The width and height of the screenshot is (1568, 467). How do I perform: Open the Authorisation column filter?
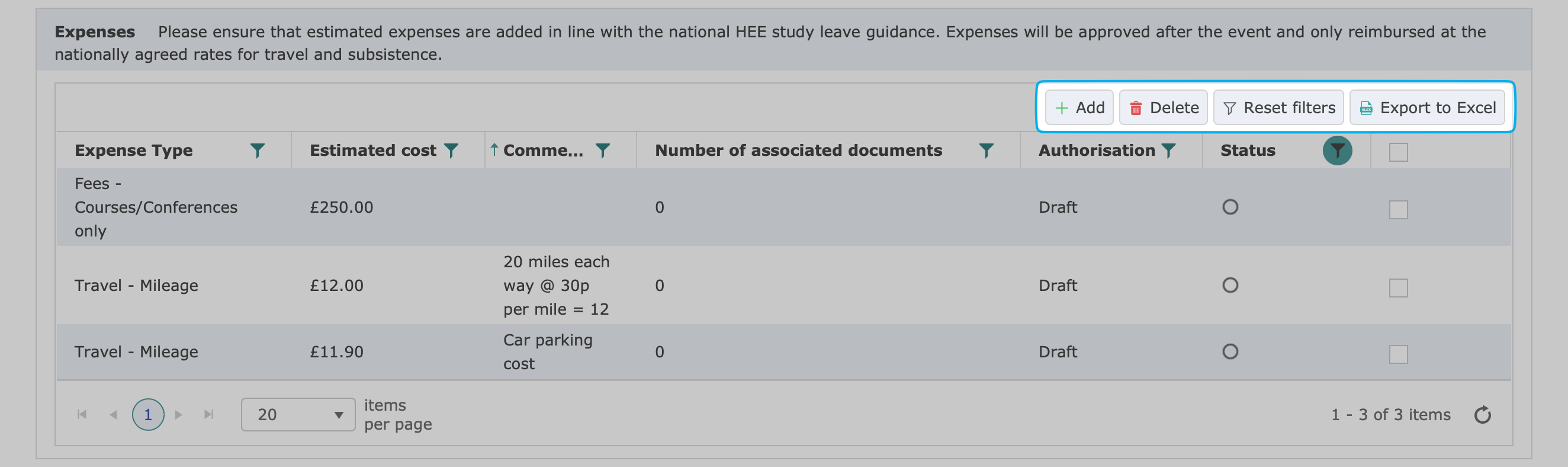click(x=1169, y=150)
